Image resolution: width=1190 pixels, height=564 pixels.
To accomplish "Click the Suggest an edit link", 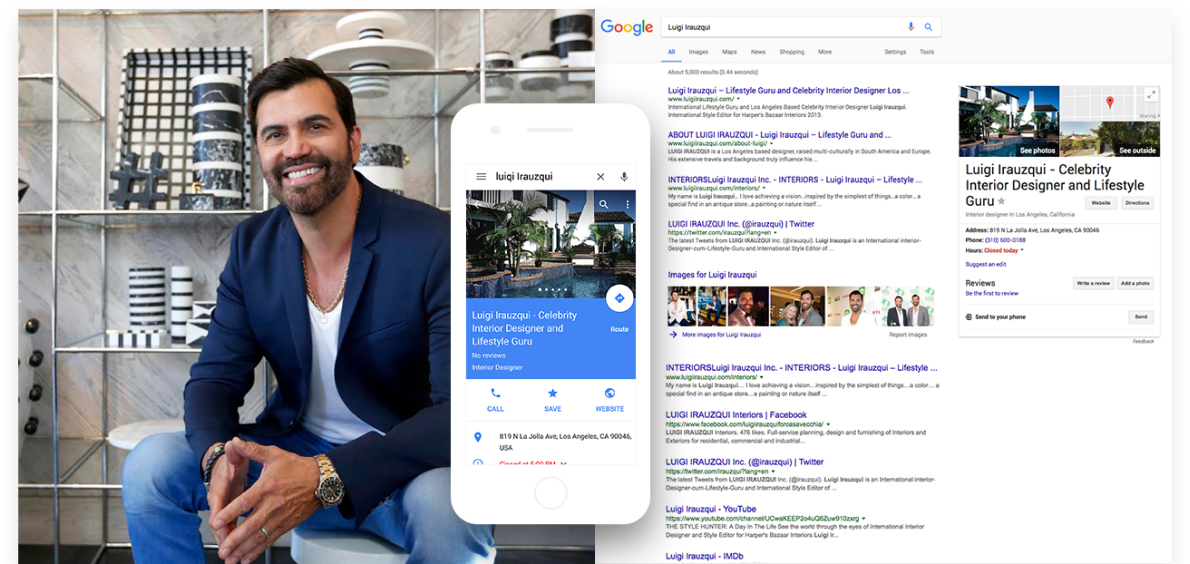I will (986, 264).
